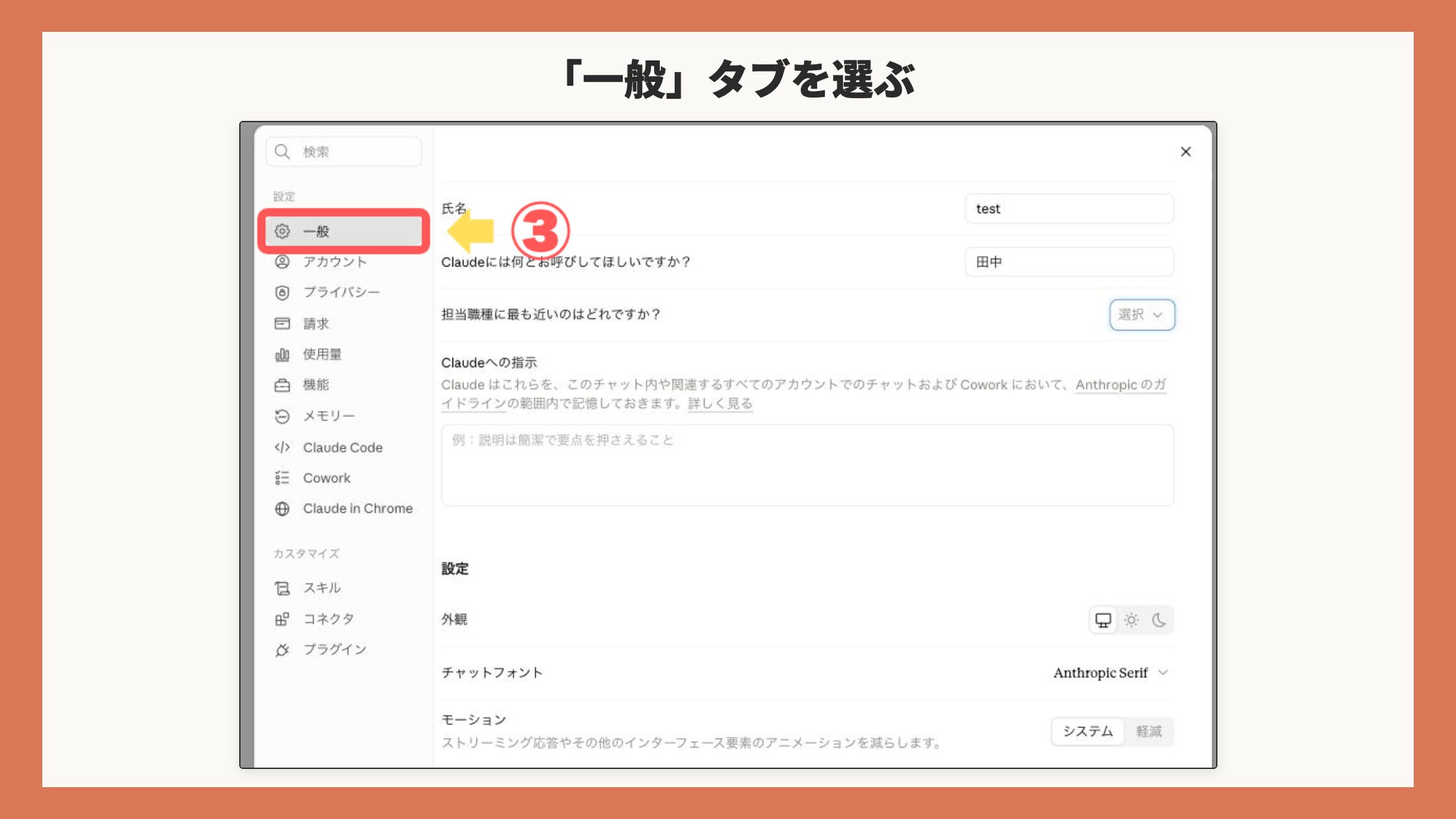
Task: Click the 検索 search field
Action: pos(344,151)
